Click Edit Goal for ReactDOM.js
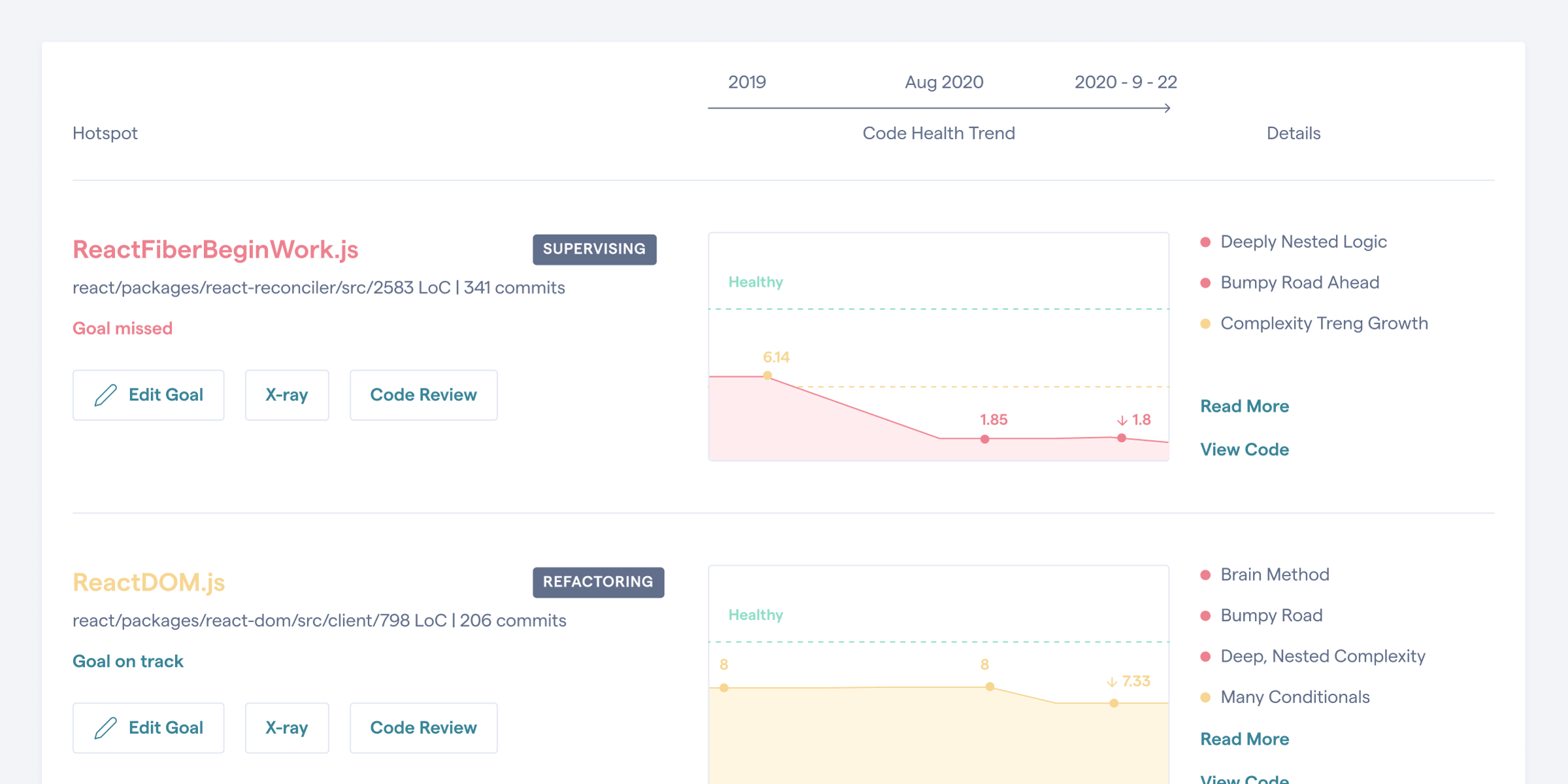This screenshot has width=1568, height=784. point(148,728)
